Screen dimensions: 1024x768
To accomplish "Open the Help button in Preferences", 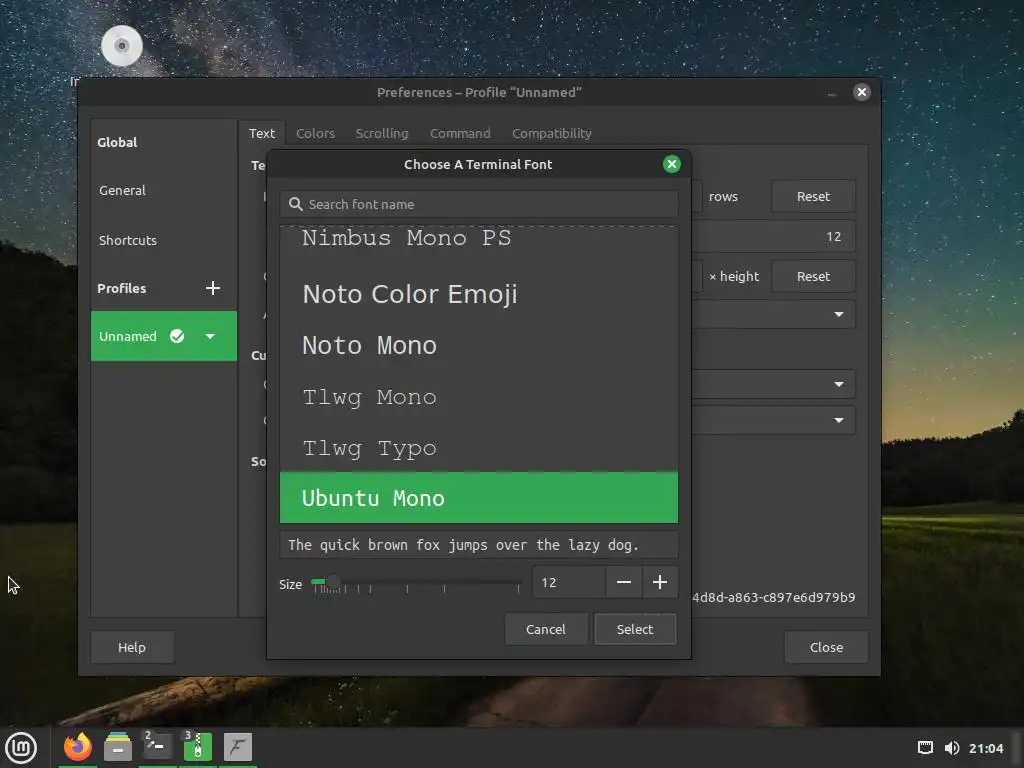I will tap(132, 647).
